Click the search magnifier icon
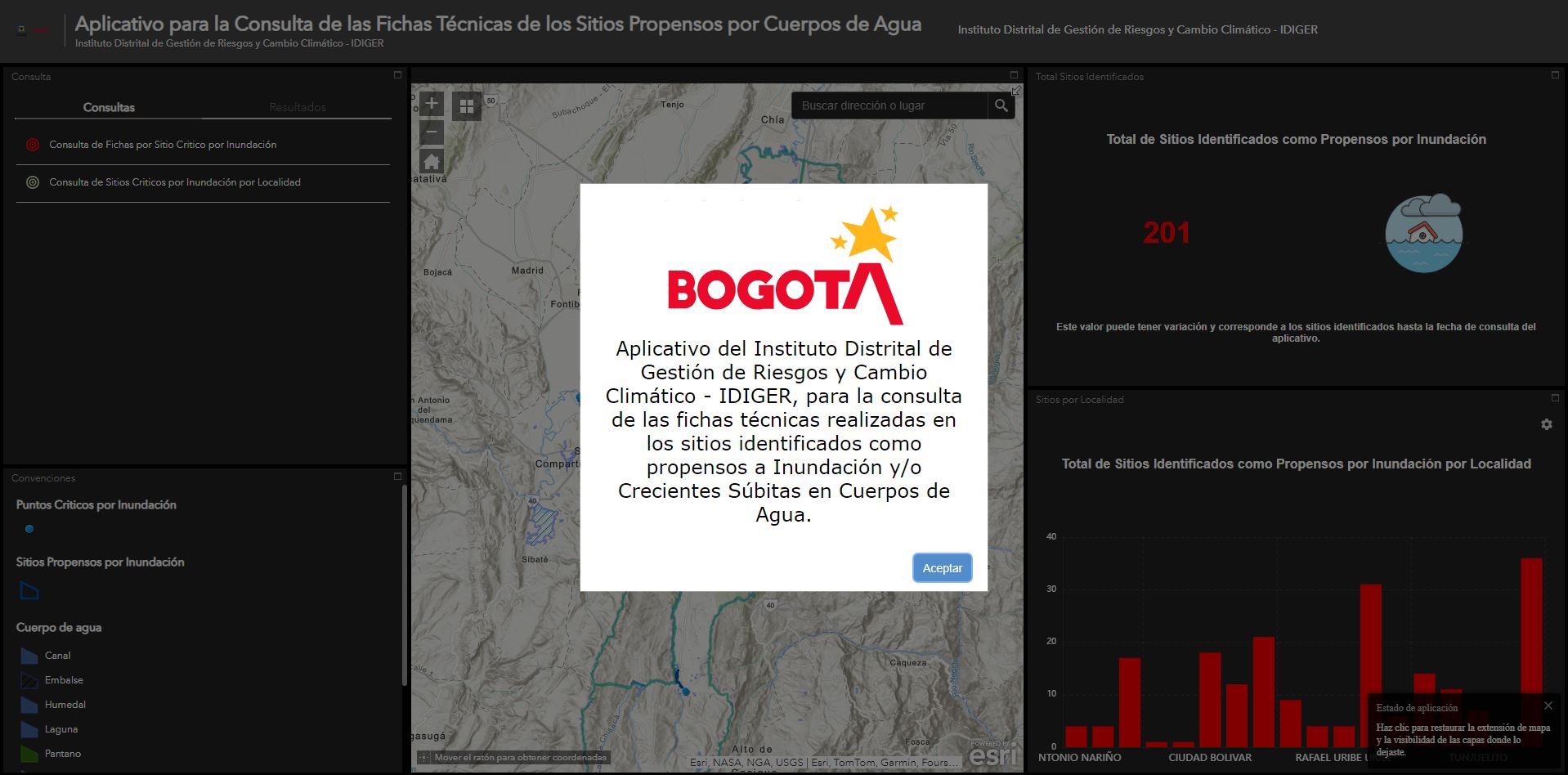This screenshot has width=1568, height=775. pos(1001,105)
